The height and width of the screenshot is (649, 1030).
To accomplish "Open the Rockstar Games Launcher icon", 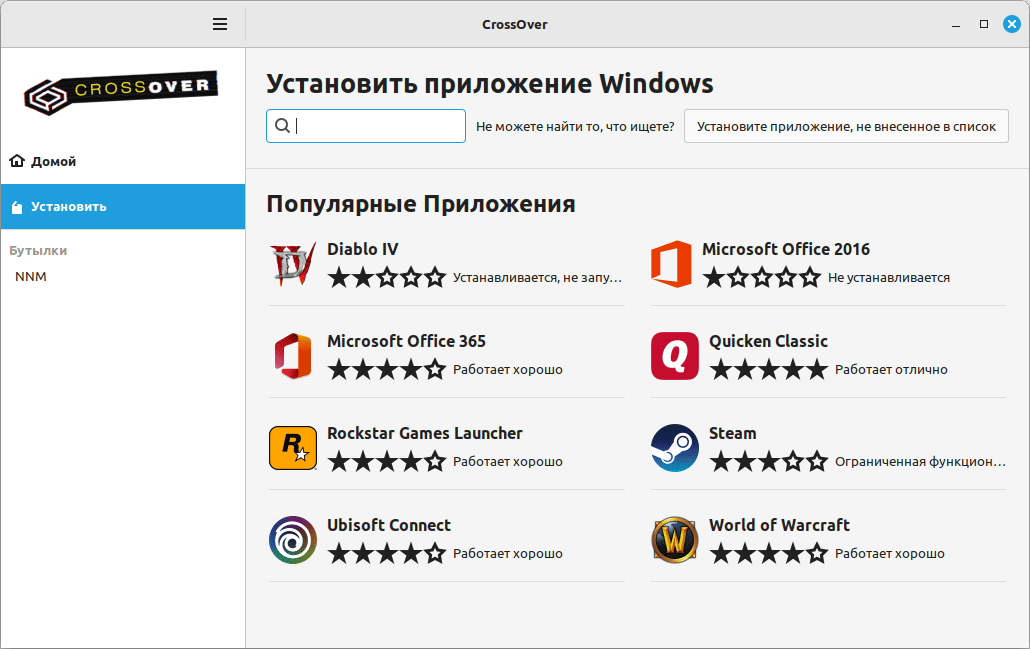I will point(293,448).
